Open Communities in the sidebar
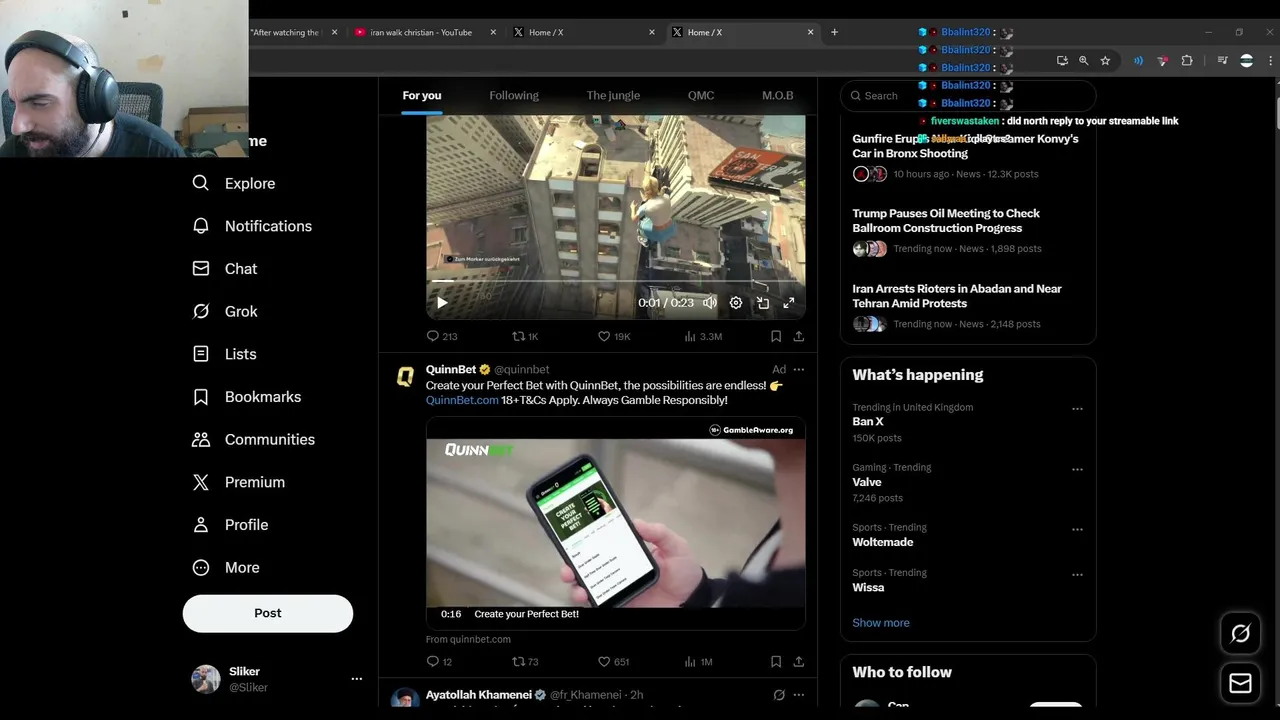 (253, 439)
